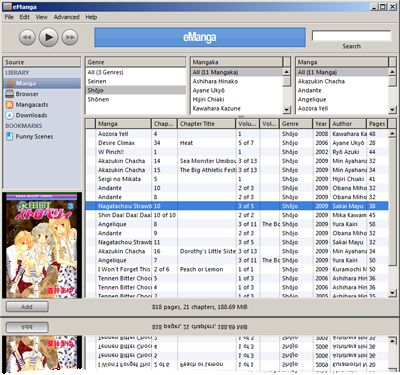Click the next (fast-forward) playback button
This screenshot has width=400, height=375.
(x=70, y=37)
